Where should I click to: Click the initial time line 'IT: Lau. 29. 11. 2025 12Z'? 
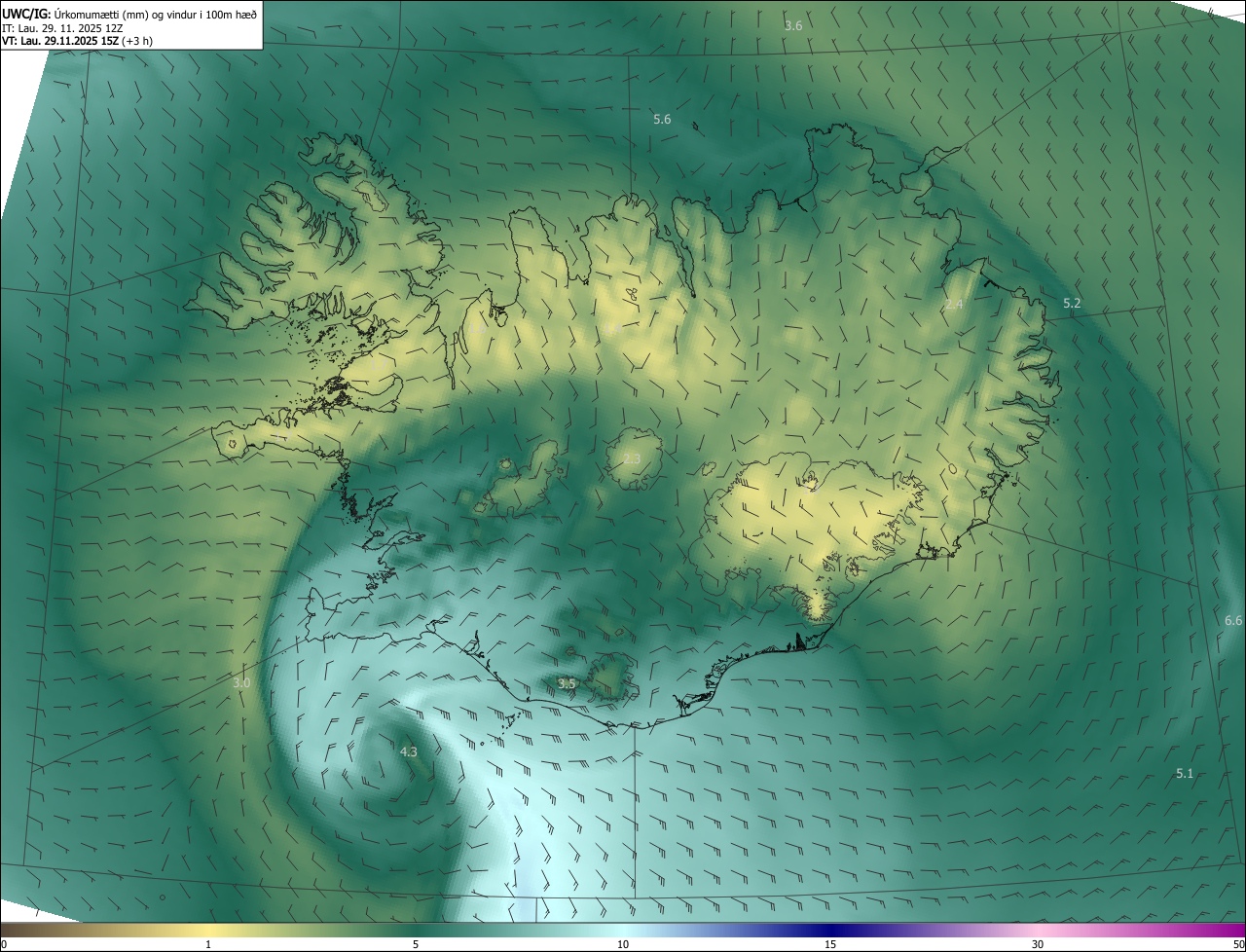pos(62,27)
